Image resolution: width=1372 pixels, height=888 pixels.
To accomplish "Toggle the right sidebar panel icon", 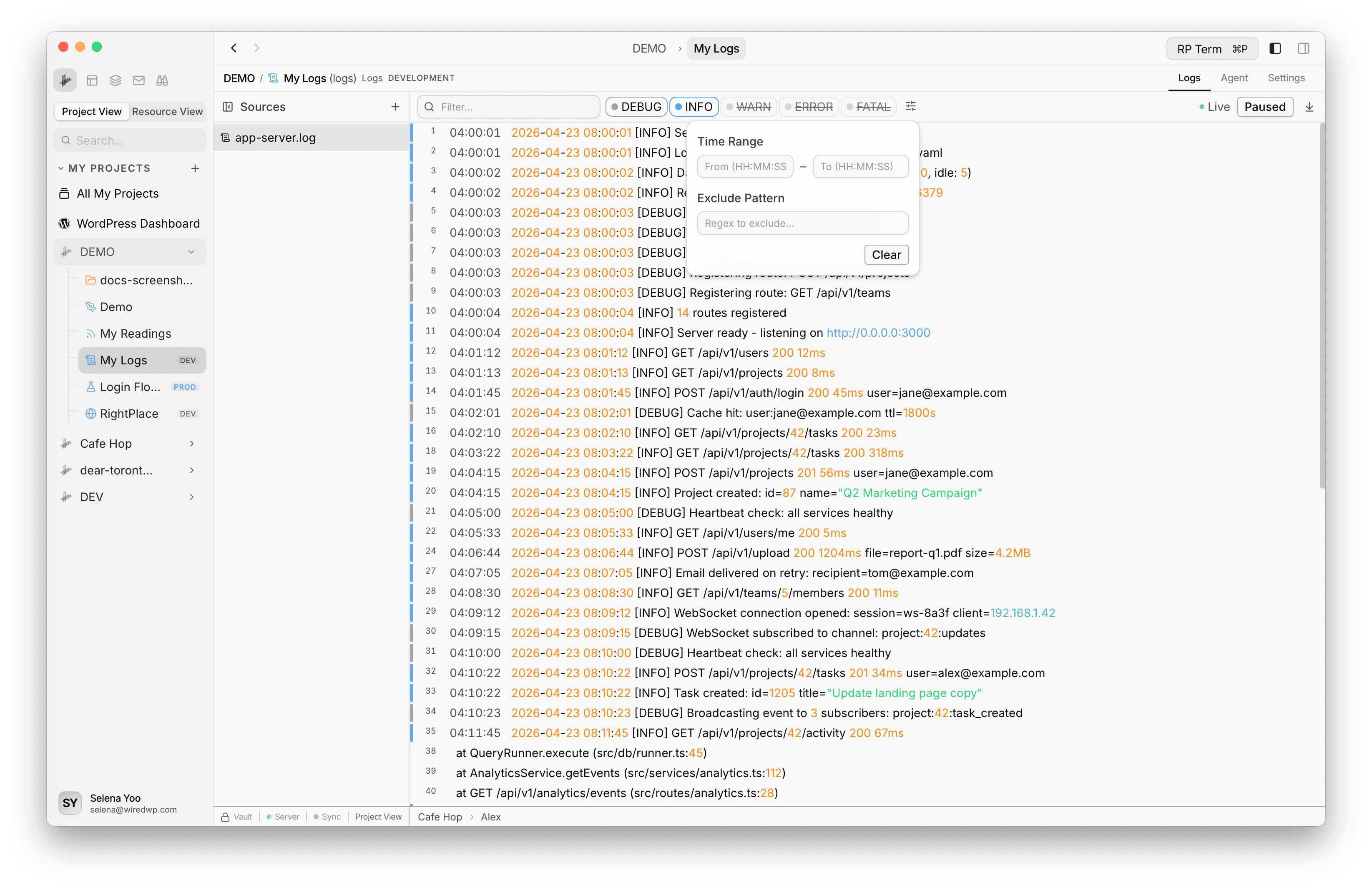I will click(1303, 48).
